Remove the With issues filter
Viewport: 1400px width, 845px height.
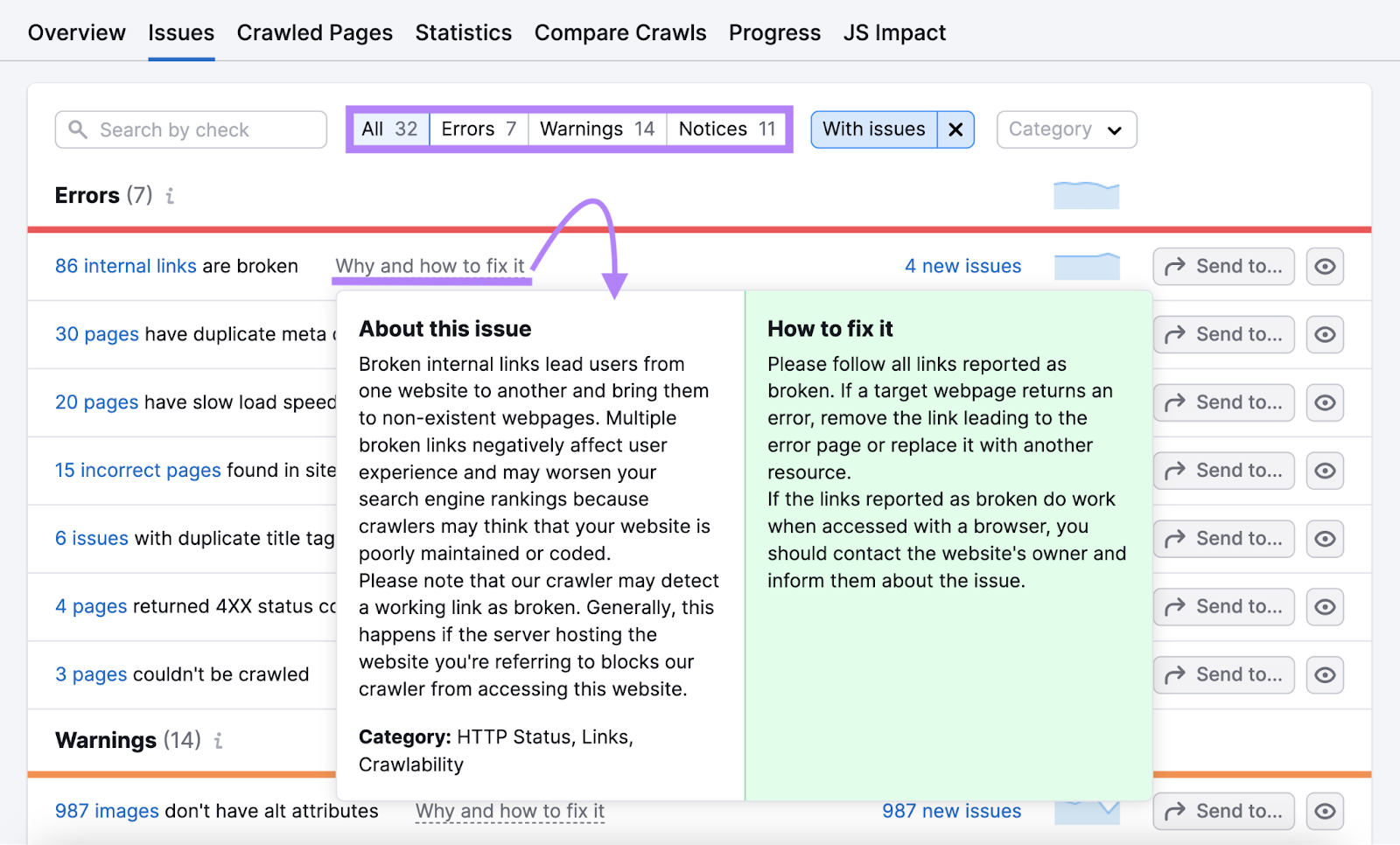pyautogui.click(x=955, y=129)
